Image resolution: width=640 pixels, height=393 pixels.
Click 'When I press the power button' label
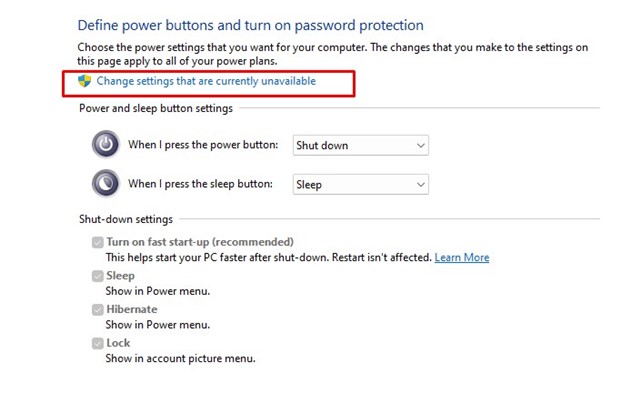click(203, 145)
